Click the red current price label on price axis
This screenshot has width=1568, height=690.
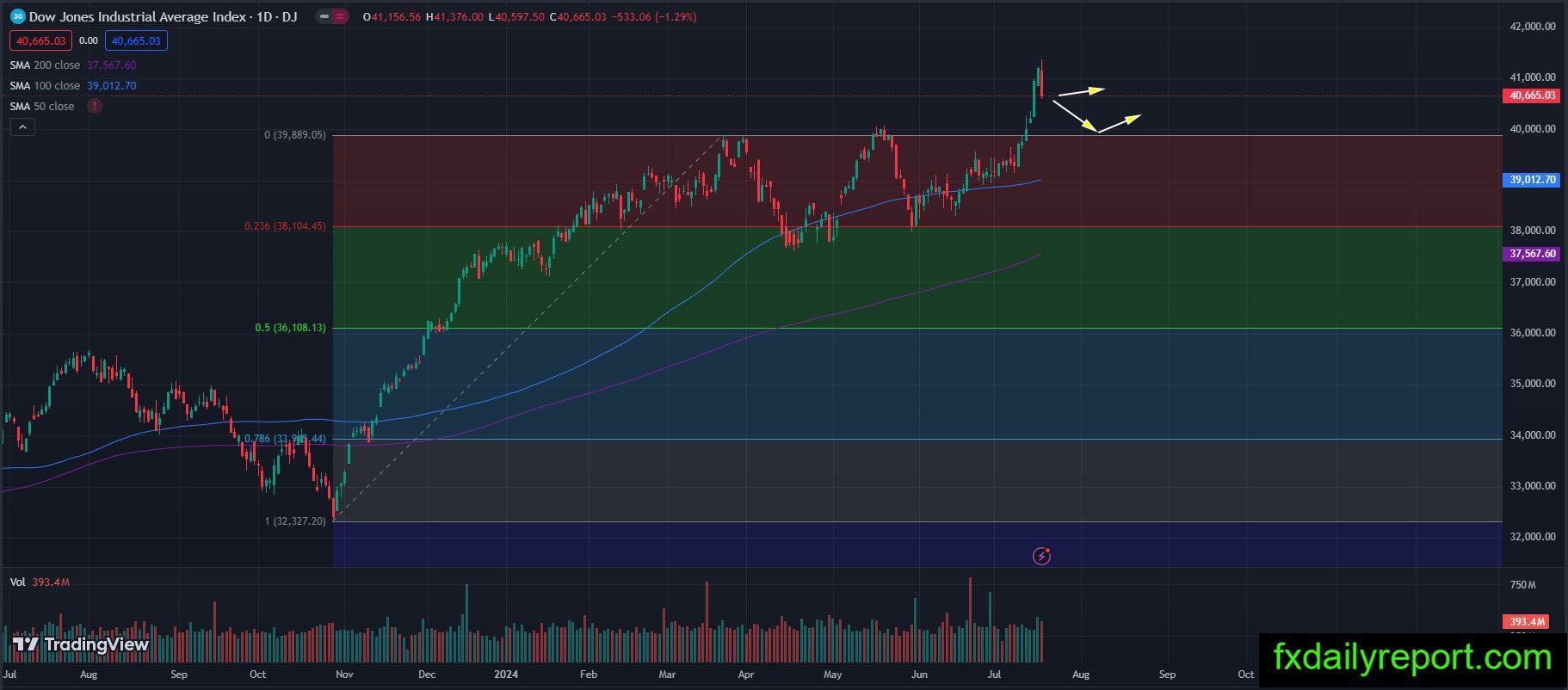click(1531, 95)
